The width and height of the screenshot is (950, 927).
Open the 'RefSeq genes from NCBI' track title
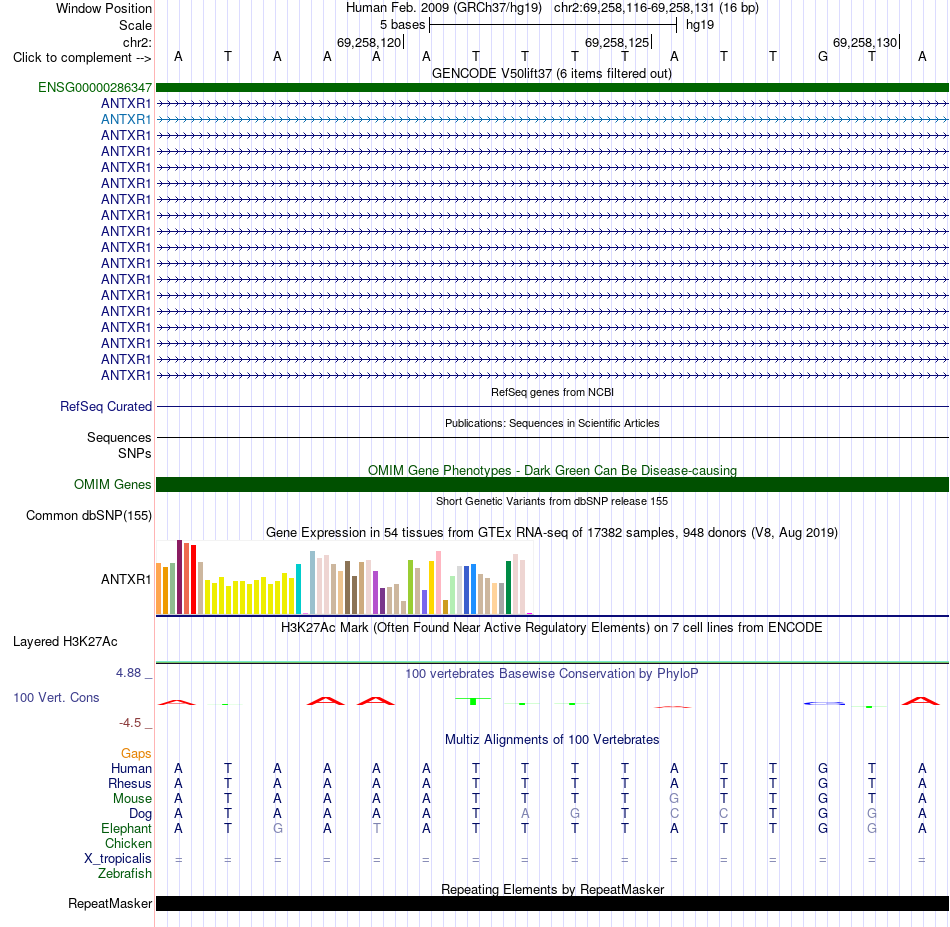pos(552,392)
